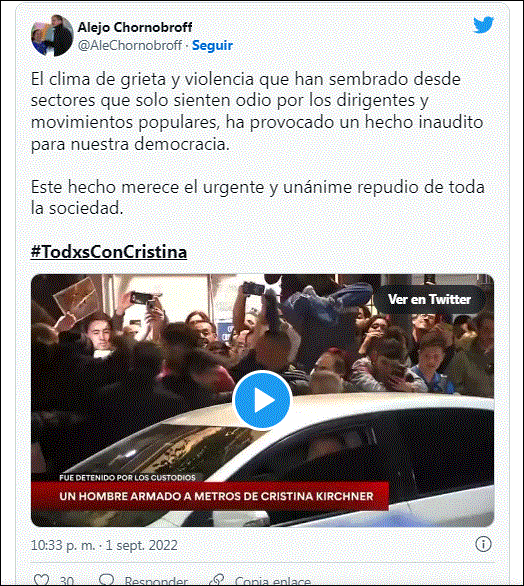The width and height of the screenshot is (524, 586).
Task: Click the chain link icon
Action: tap(217, 580)
